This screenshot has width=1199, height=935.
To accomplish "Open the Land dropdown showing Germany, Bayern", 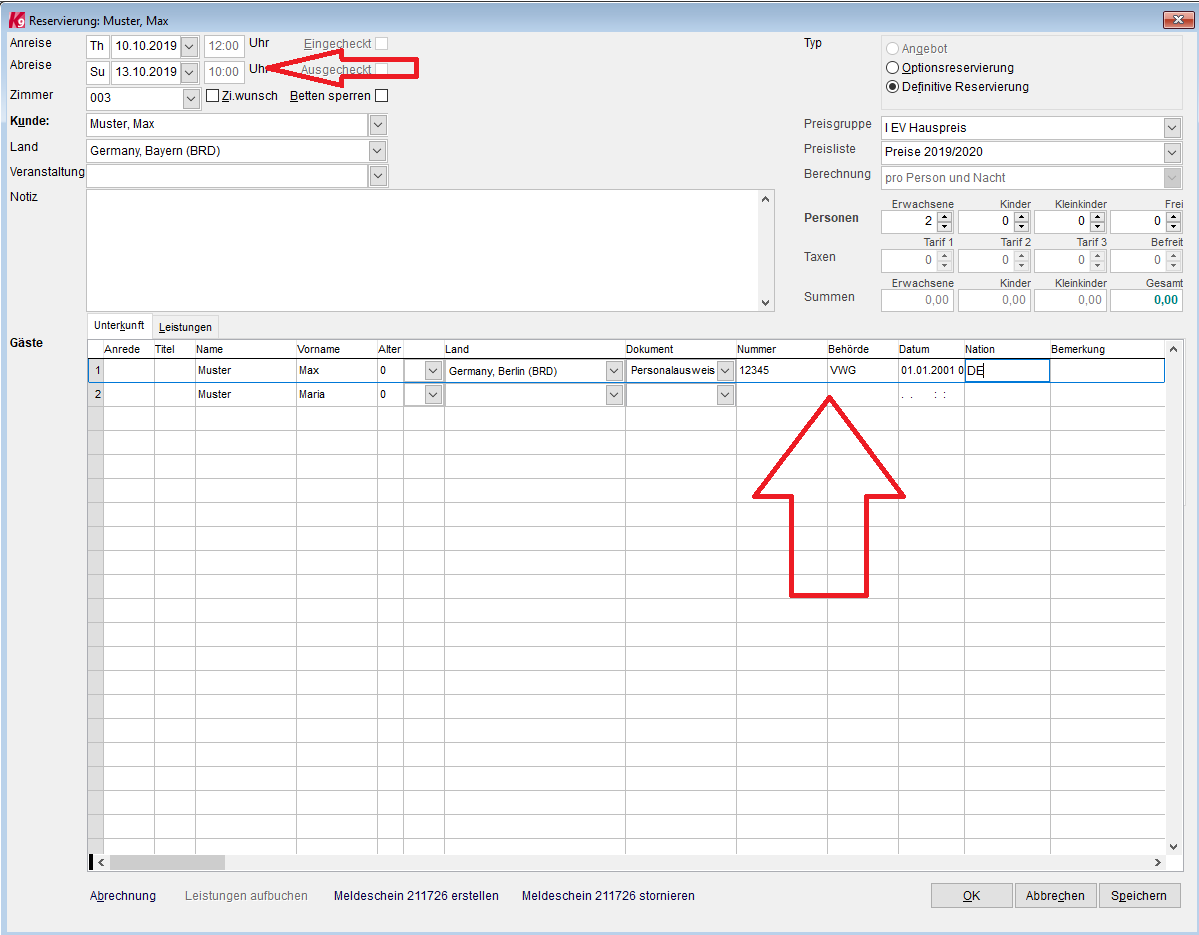I will [x=378, y=151].
